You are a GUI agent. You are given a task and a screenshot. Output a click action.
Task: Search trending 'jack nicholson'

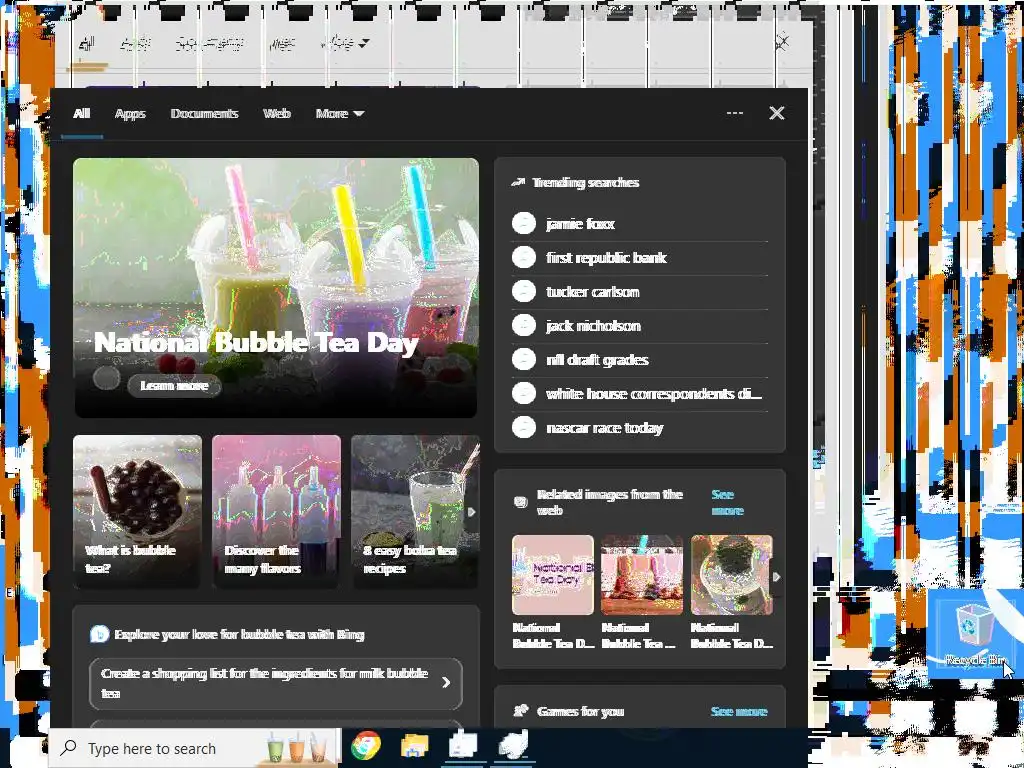pos(639,326)
